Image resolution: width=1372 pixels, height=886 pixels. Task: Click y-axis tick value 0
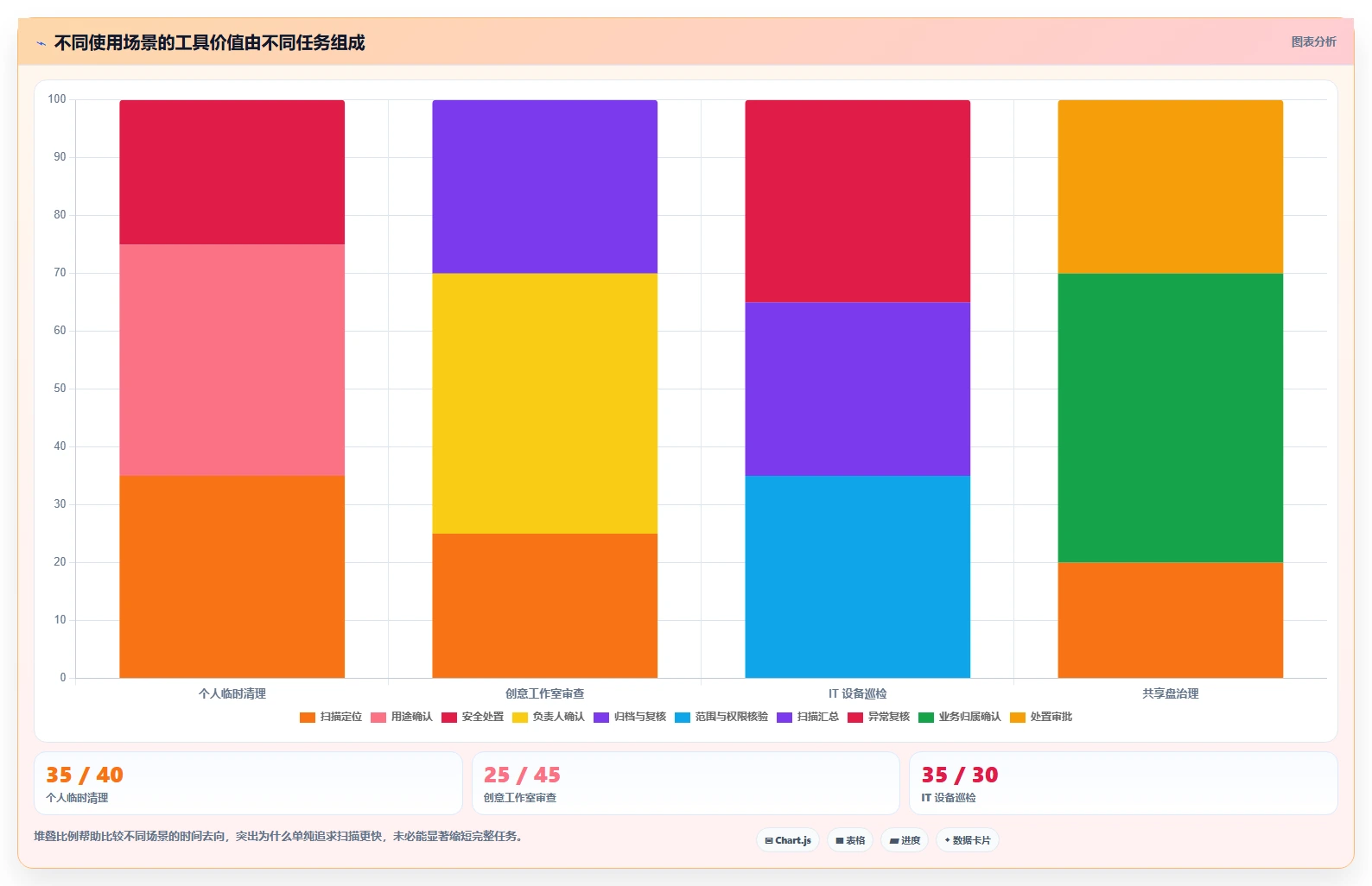(x=62, y=678)
